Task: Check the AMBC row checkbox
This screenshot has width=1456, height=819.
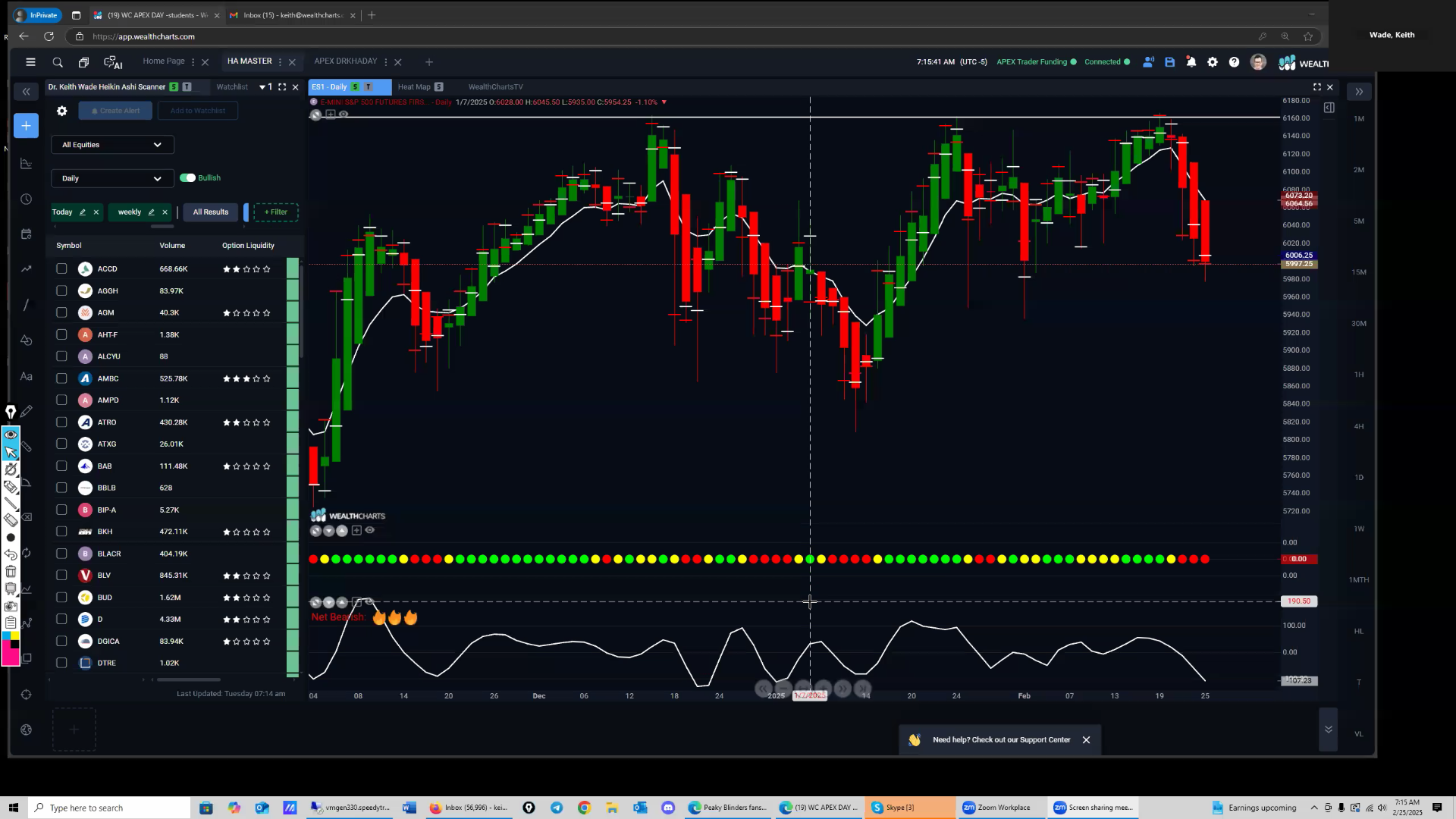Action: click(x=61, y=378)
